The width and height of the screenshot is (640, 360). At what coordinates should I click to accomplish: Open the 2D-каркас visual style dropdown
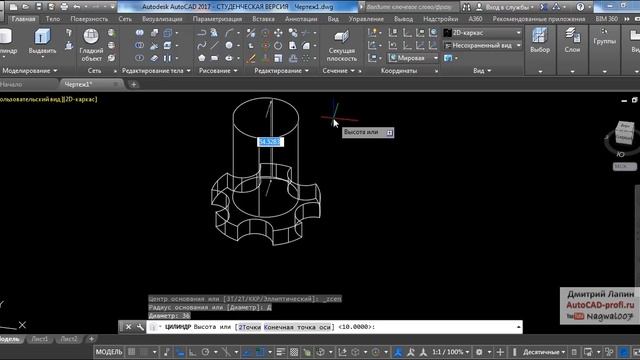pyautogui.click(x=482, y=33)
